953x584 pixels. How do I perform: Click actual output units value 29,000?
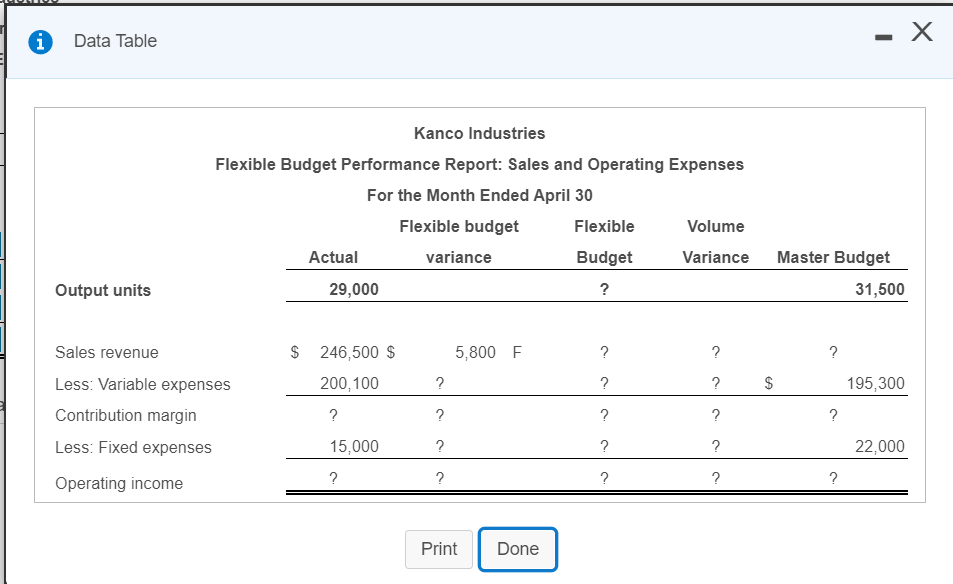point(354,289)
